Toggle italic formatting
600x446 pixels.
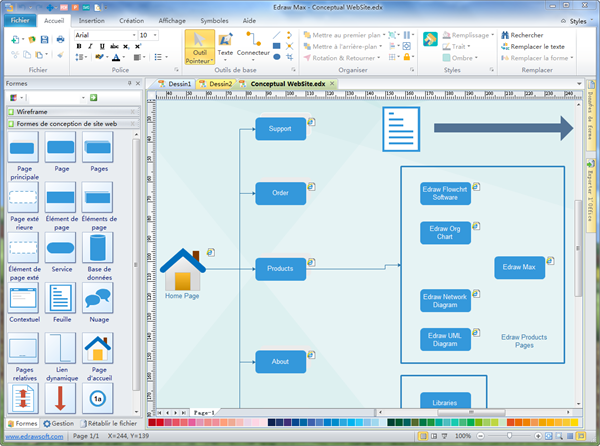pos(90,46)
